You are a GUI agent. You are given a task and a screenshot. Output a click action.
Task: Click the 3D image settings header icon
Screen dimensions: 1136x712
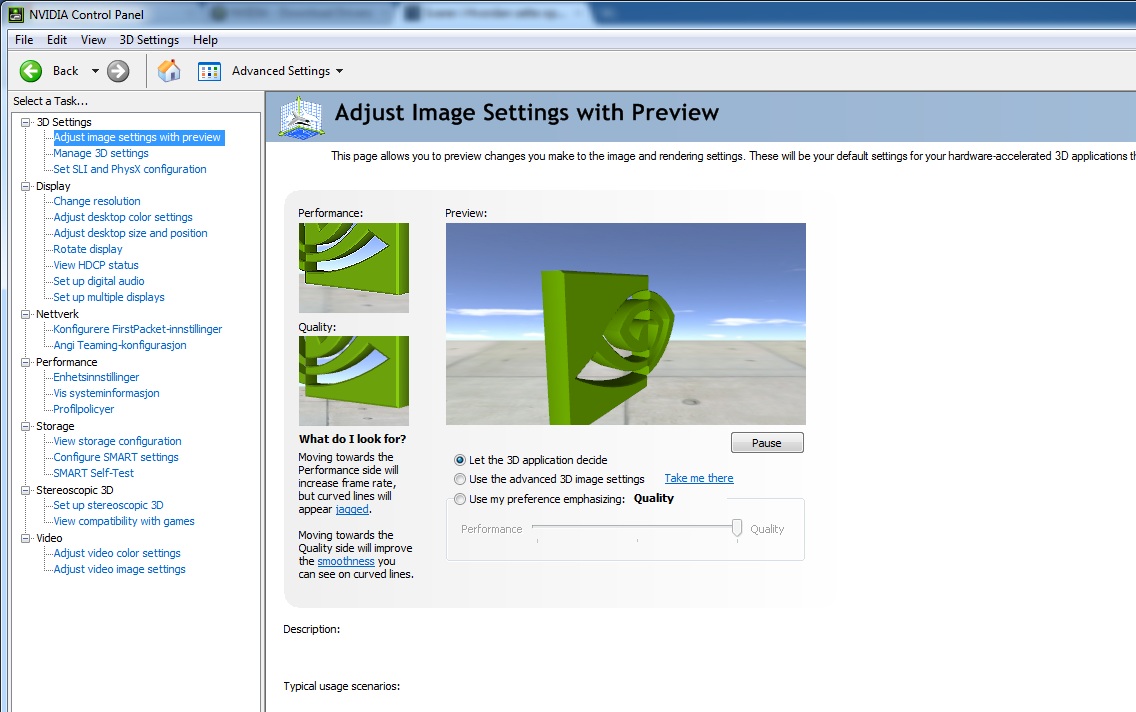point(301,117)
